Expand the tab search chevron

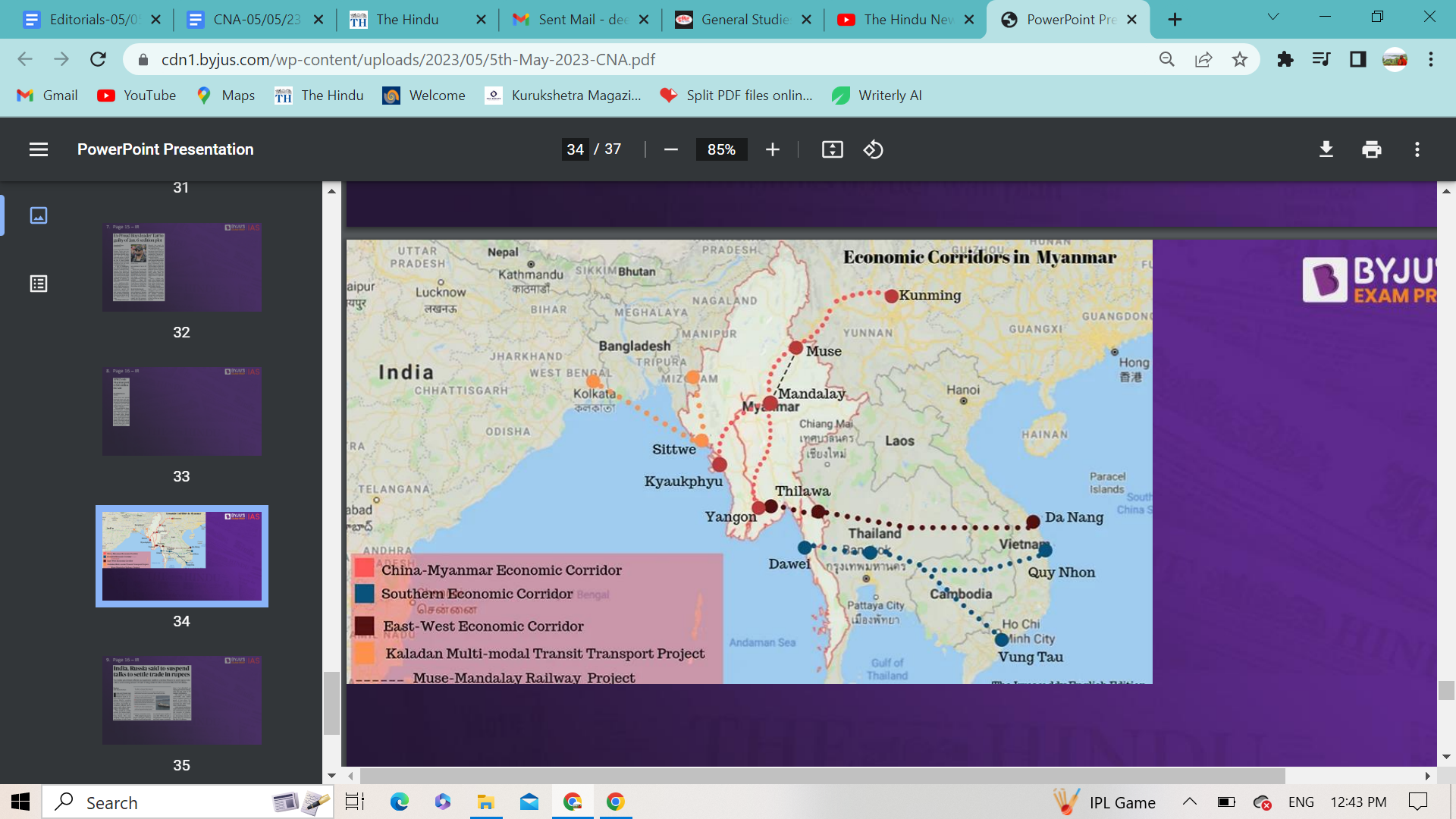(1272, 17)
